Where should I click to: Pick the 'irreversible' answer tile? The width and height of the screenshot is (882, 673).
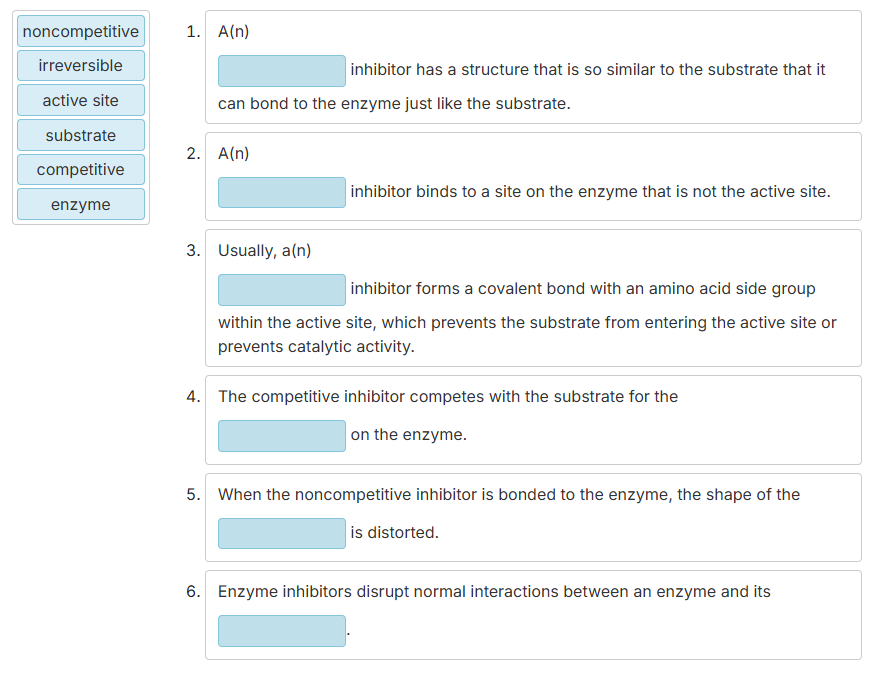click(x=80, y=65)
